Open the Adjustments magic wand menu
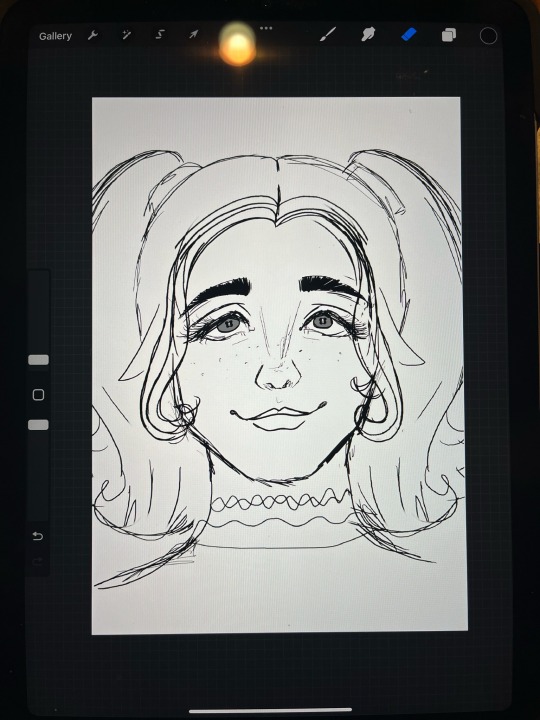This screenshot has width=540, height=720. (x=126, y=35)
